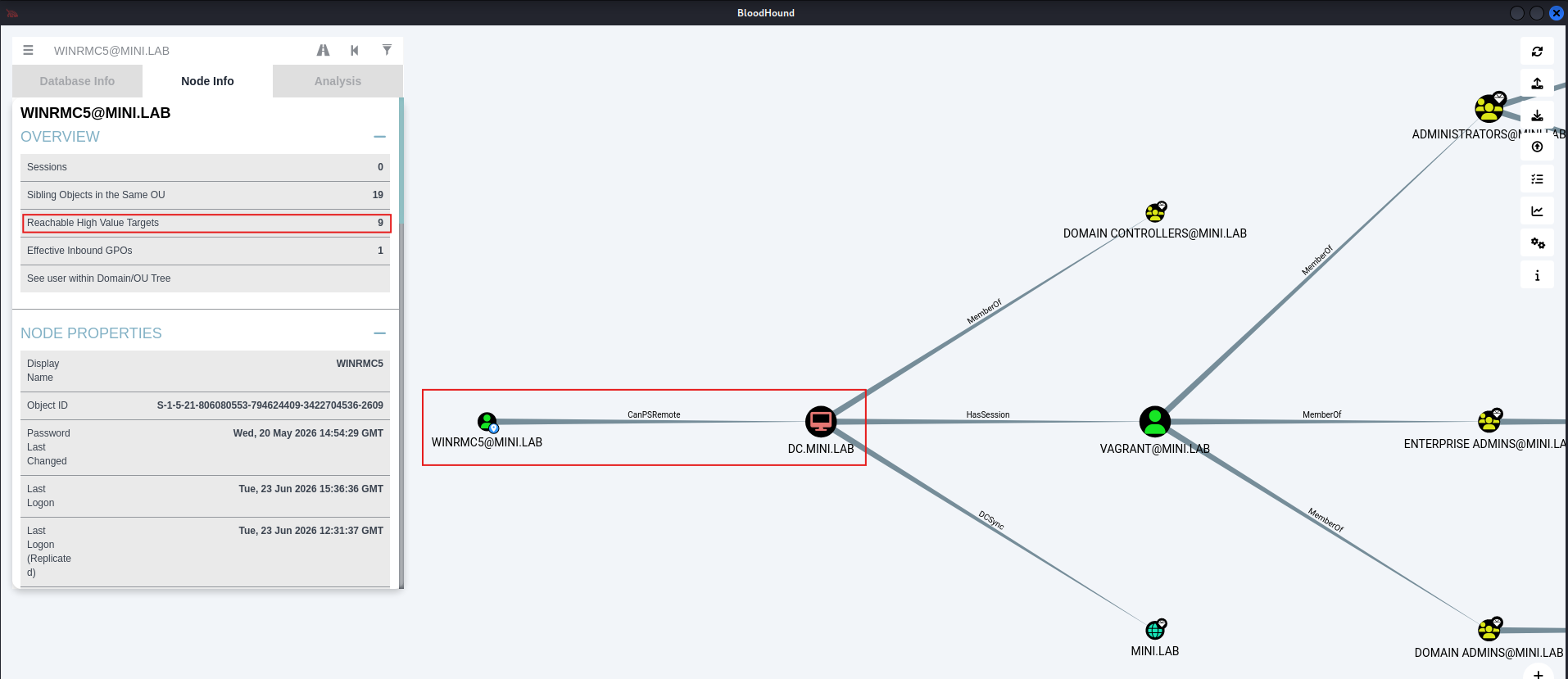Image resolution: width=1568 pixels, height=679 pixels.
Task: Click the Display Name value WINRMC5
Action: point(360,364)
